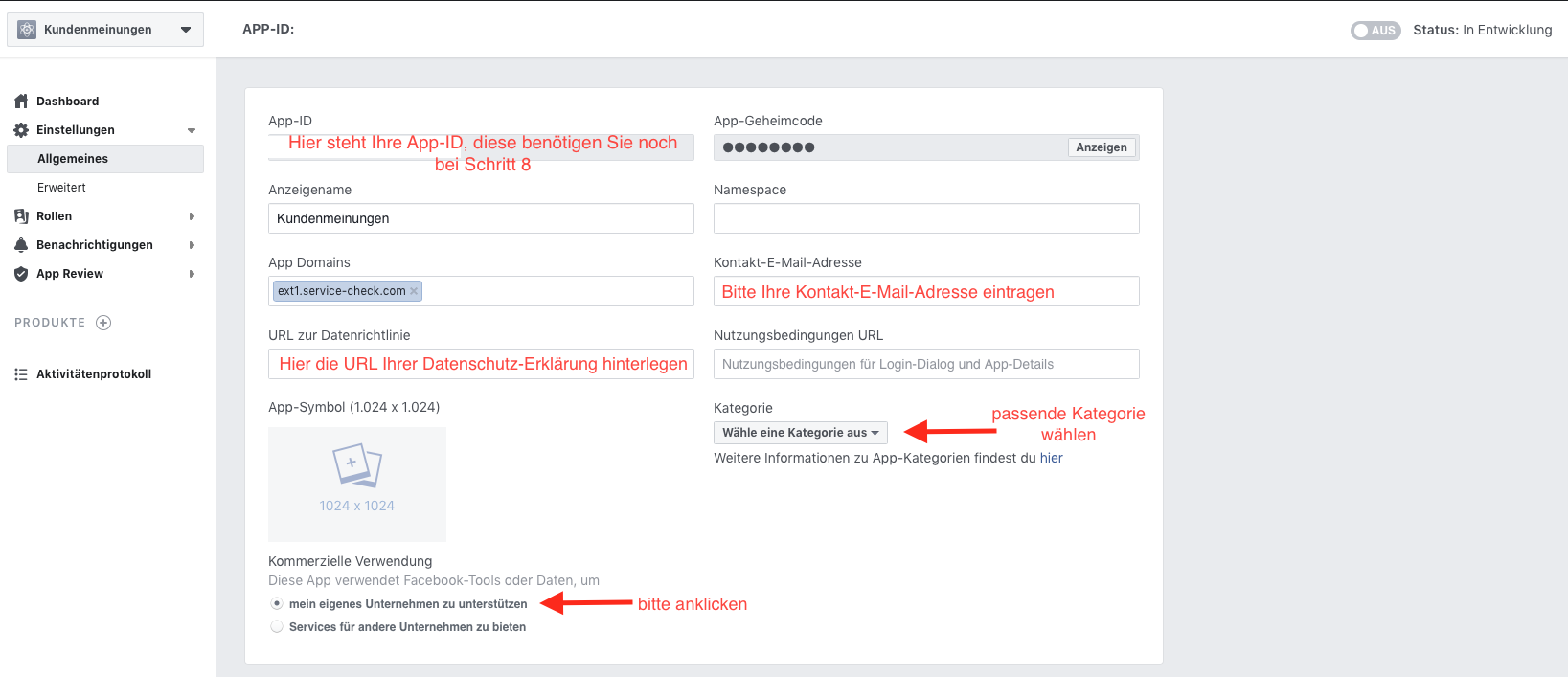Open the 'Wähle eine Kategorie aus' dropdown
The height and width of the screenshot is (677, 1568).
coord(800,433)
